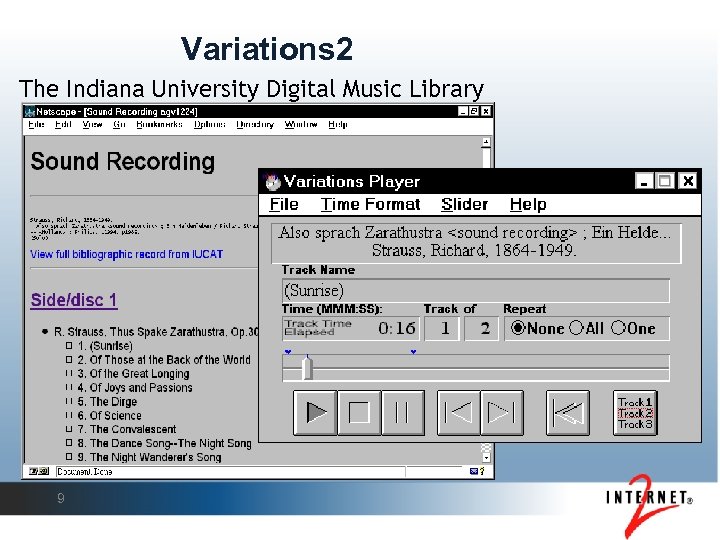Screen dimensions: 720x540
Task: Select track 7. The Convalescent
Action: click(x=127, y=429)
